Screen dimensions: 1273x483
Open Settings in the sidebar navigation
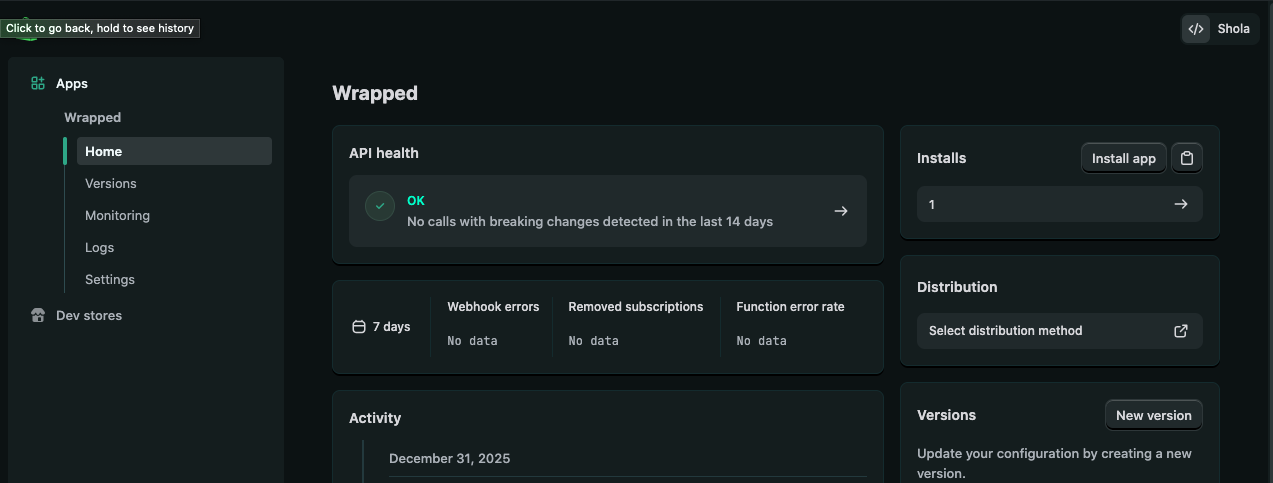[x=110, y=280]
